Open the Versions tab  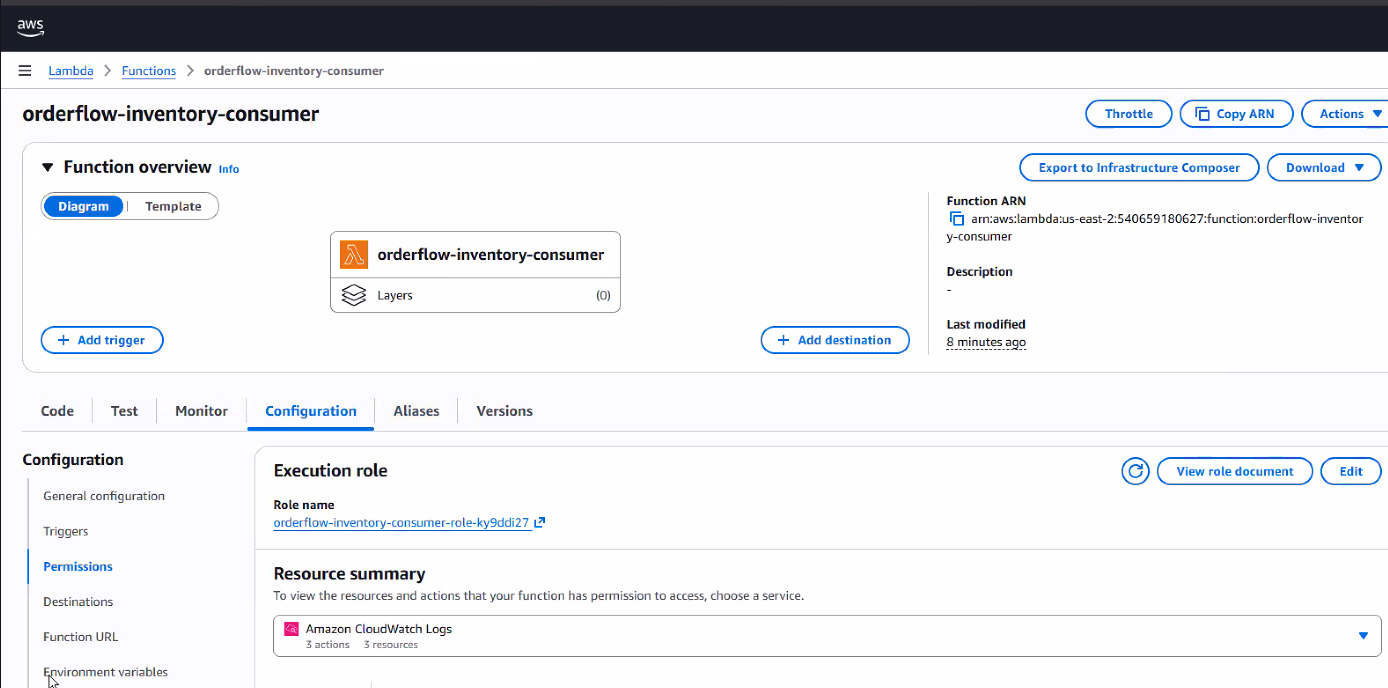tap(504, 411)
